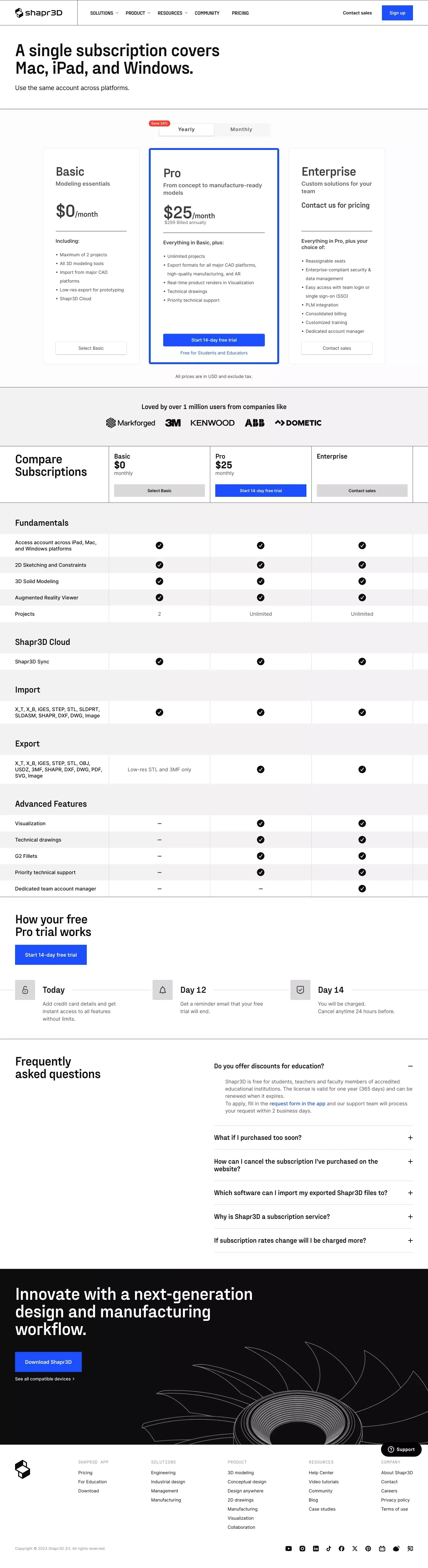
Task: Open footer About Shapr3D link
Action: tap(397, 1472)
